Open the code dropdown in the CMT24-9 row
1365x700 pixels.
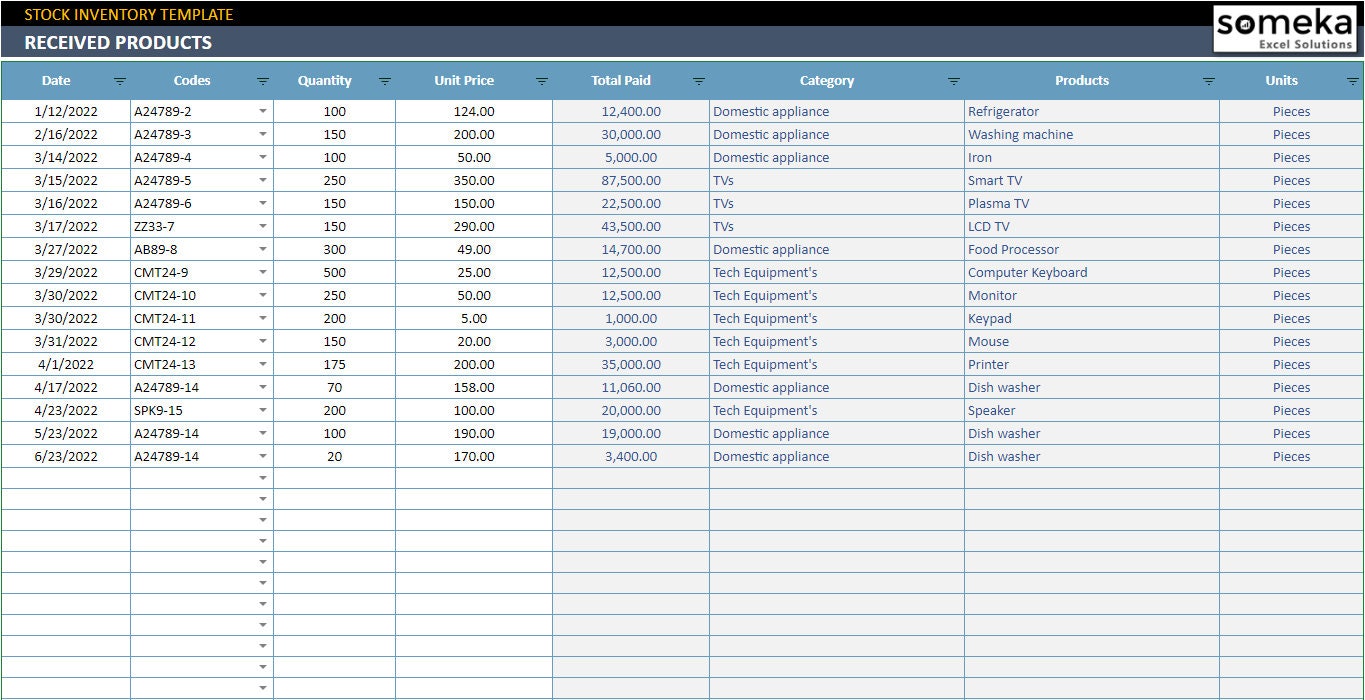264,272
